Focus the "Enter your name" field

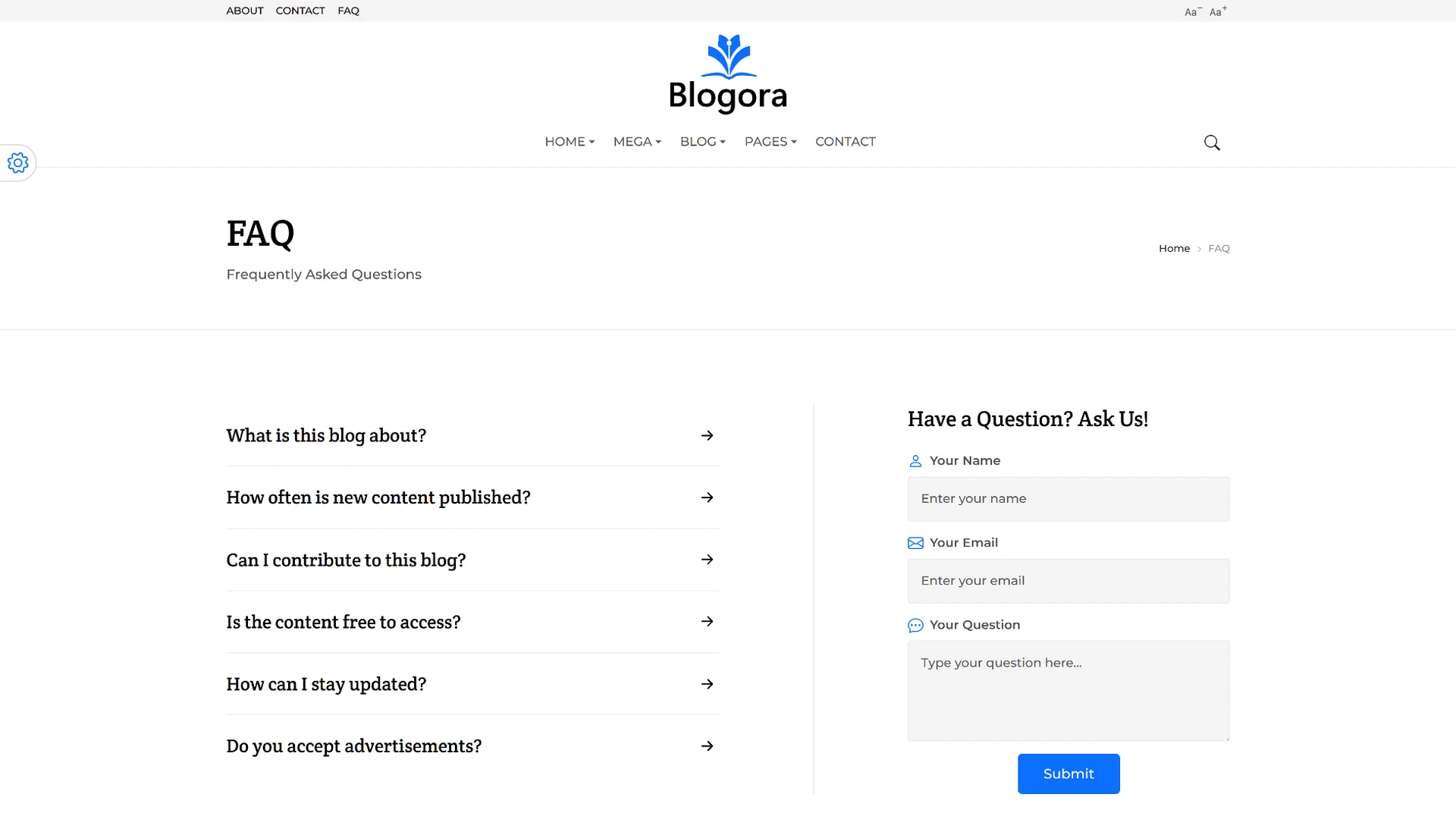(1068, 499)
